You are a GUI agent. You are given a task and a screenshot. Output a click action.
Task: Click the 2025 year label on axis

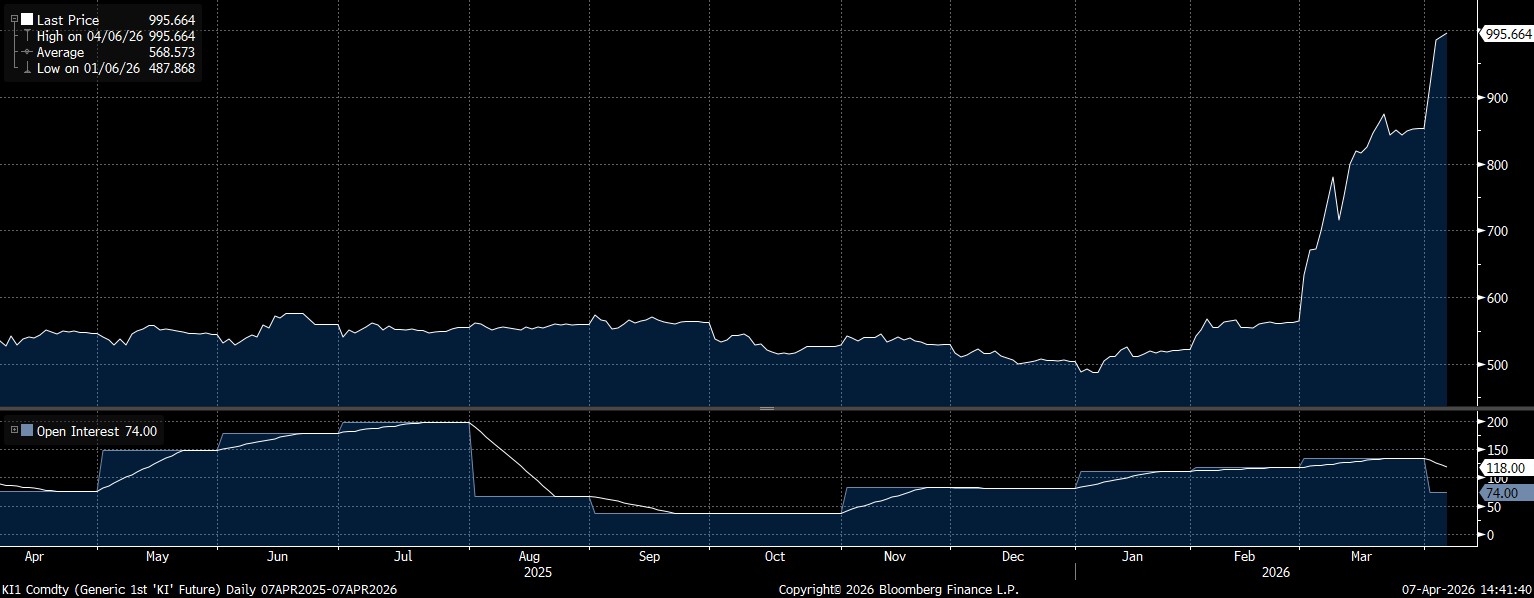538,573
